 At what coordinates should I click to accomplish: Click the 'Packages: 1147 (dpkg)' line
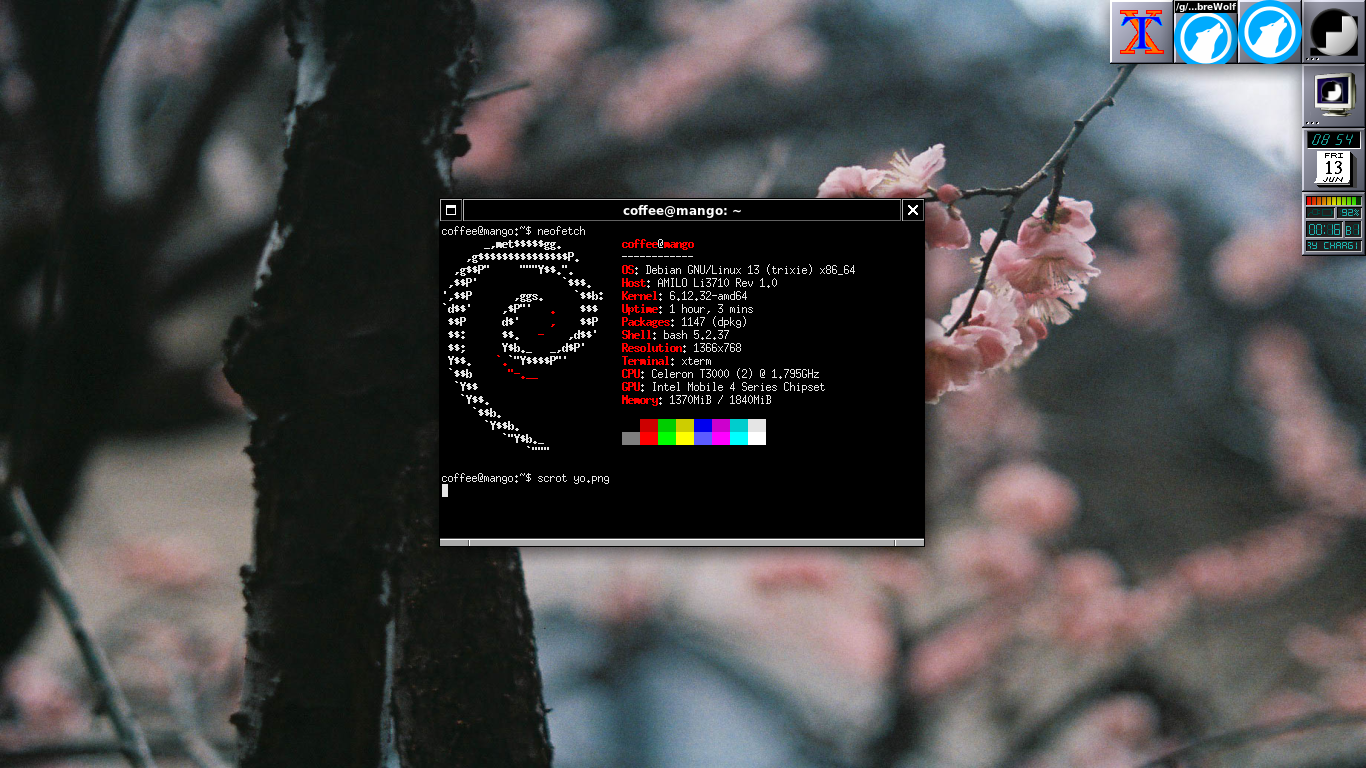[684, 322]
